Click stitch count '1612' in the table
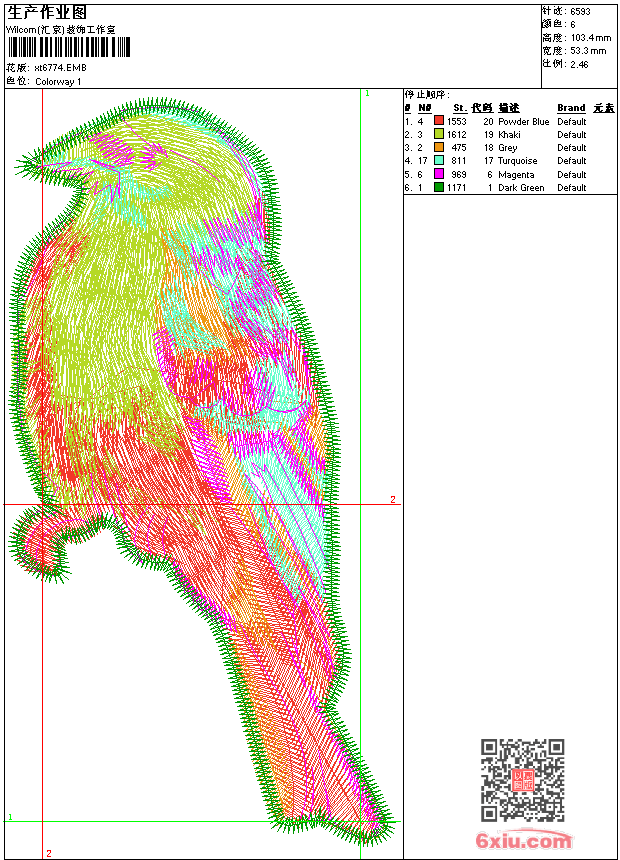This screenshot has height=860, width=620. point(456,134)
